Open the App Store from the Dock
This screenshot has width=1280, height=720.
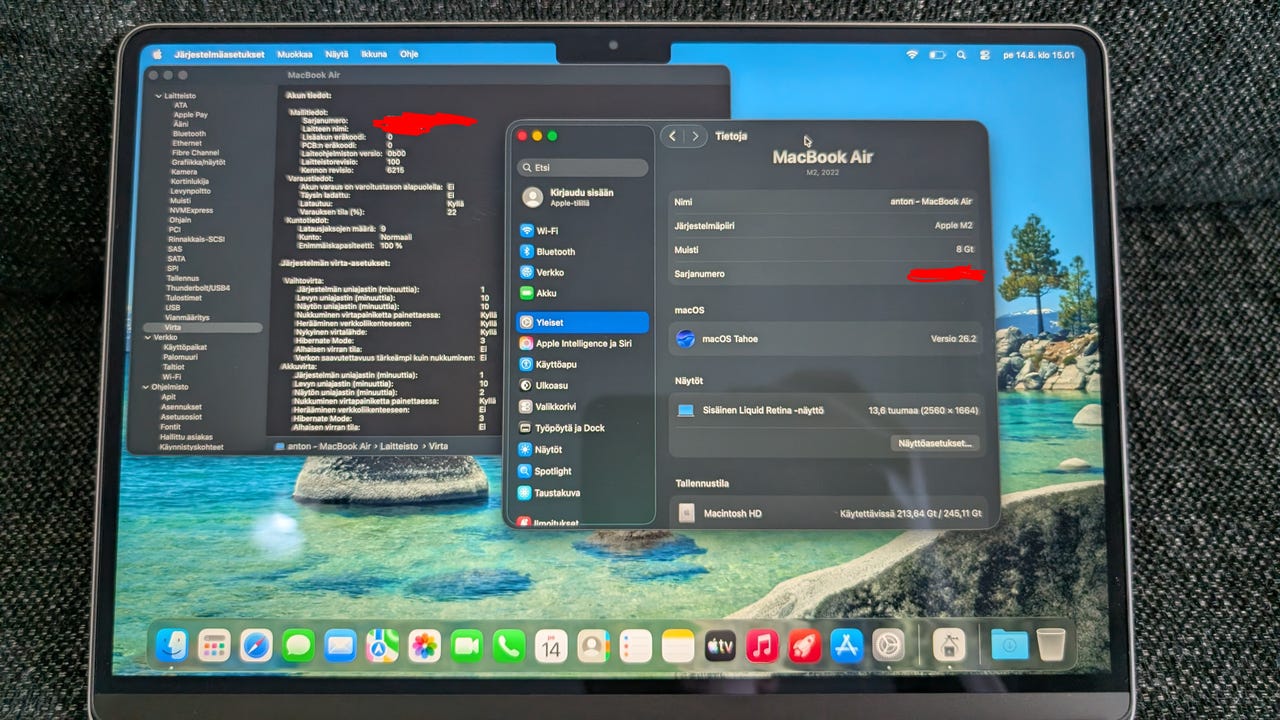pos(847,646)
